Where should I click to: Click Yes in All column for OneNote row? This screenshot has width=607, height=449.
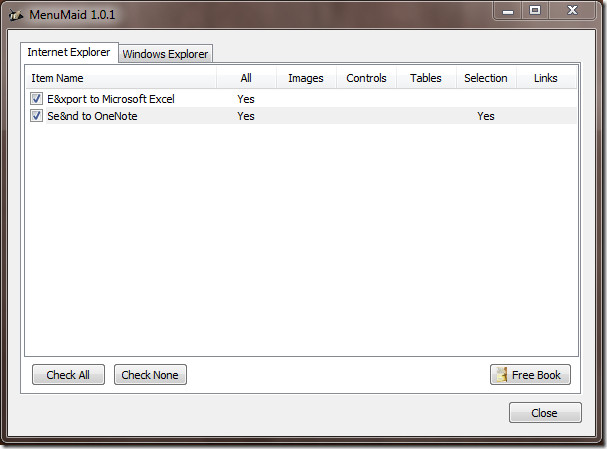[246, 116]
